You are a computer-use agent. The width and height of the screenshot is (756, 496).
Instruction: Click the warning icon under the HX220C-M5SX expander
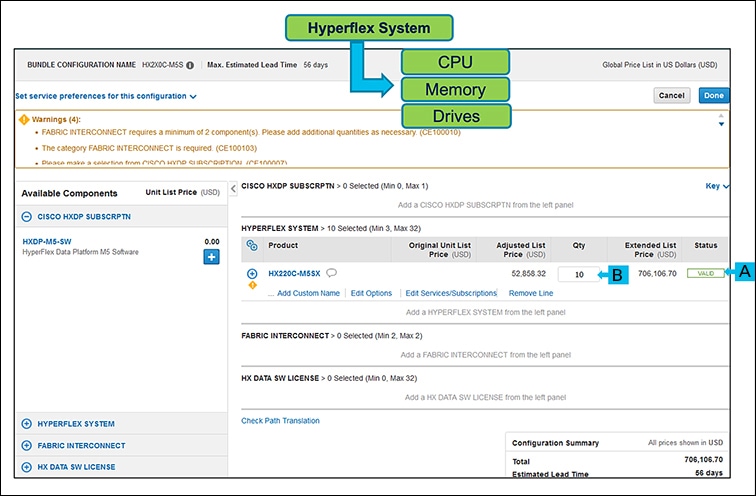point(252,284)
